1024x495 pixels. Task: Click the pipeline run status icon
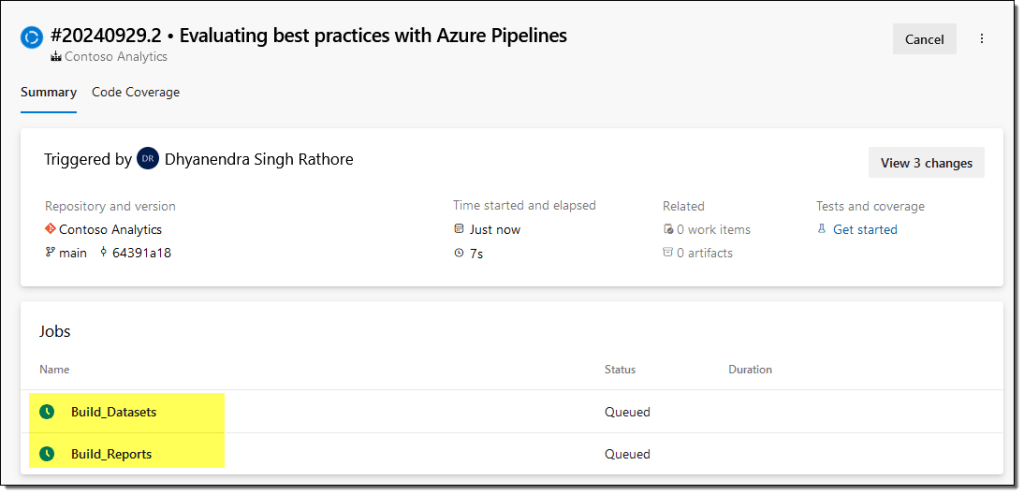[x=31, y=38]
